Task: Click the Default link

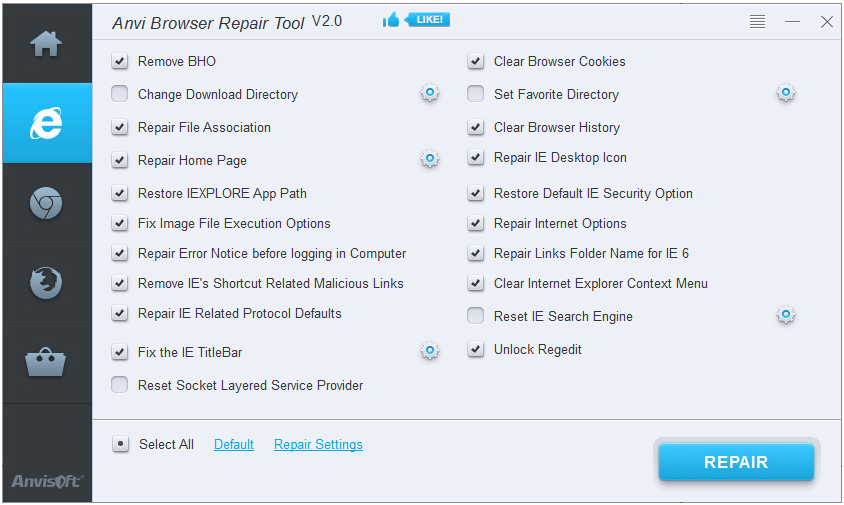Action: pyautogui.click(x=234, y=445)
